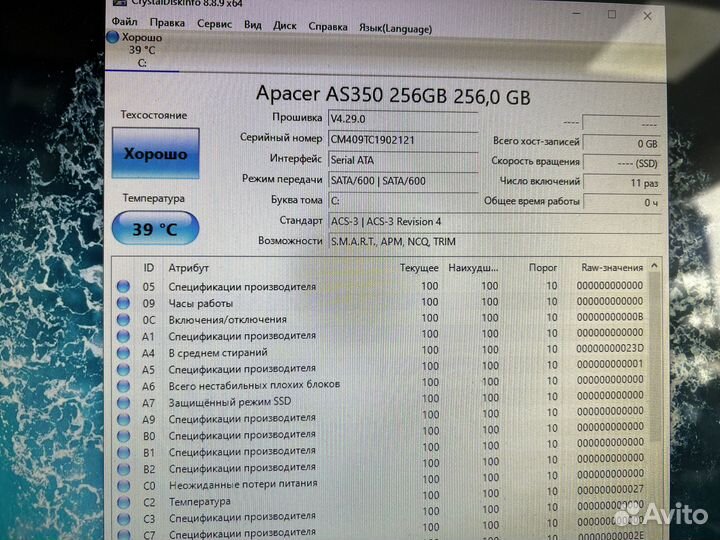Select the Часы работы attribute row

point(381,303)
